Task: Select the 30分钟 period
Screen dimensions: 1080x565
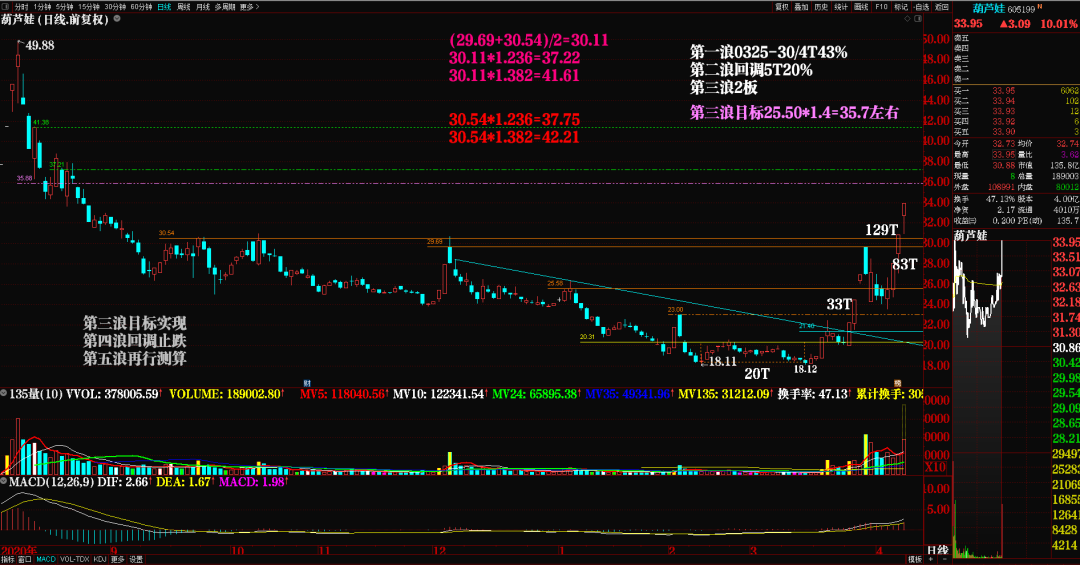Action: 115,7
